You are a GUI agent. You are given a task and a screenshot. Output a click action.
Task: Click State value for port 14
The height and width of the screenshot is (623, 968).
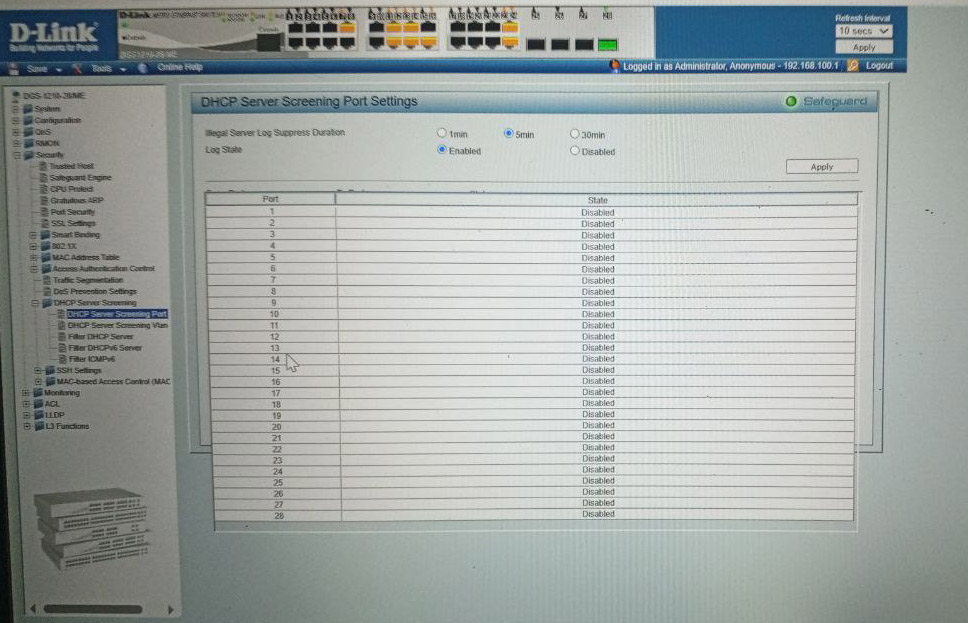tap(598, 359)
